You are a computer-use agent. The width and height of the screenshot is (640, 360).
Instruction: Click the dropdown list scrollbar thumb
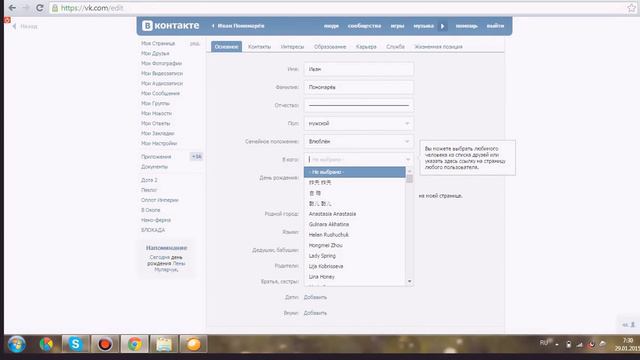409,179
